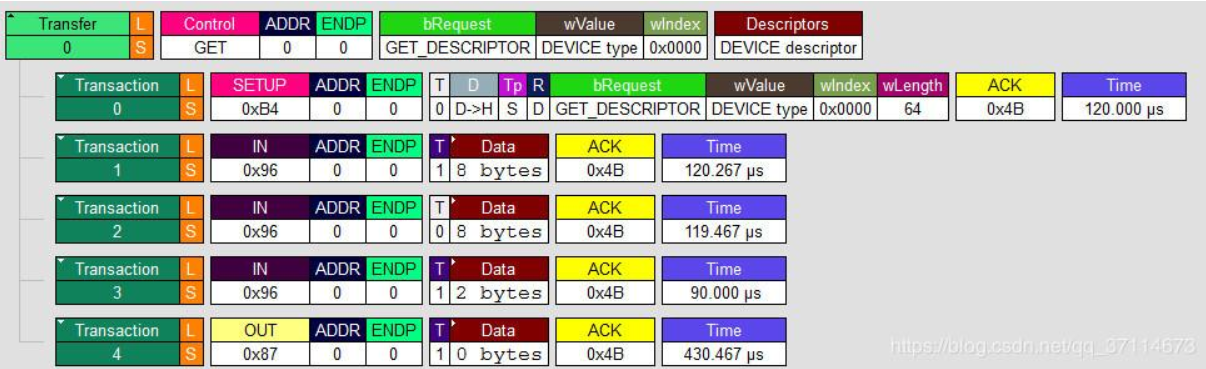Viewport: 1206px width, 369px height.
Task: Expand the Transaction 1 disclosure triangle
Action: (62, 138)
